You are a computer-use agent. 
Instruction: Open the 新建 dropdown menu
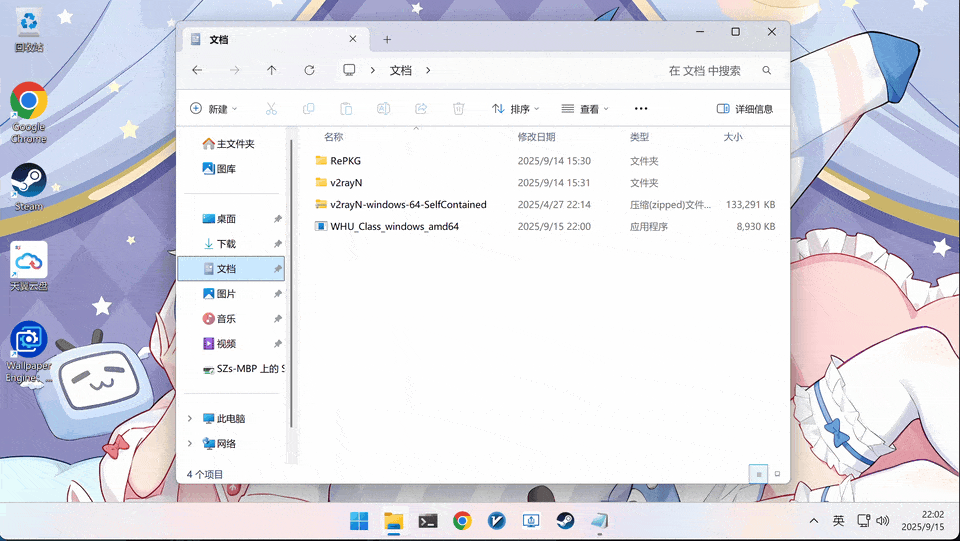click(x=214, y=109)
